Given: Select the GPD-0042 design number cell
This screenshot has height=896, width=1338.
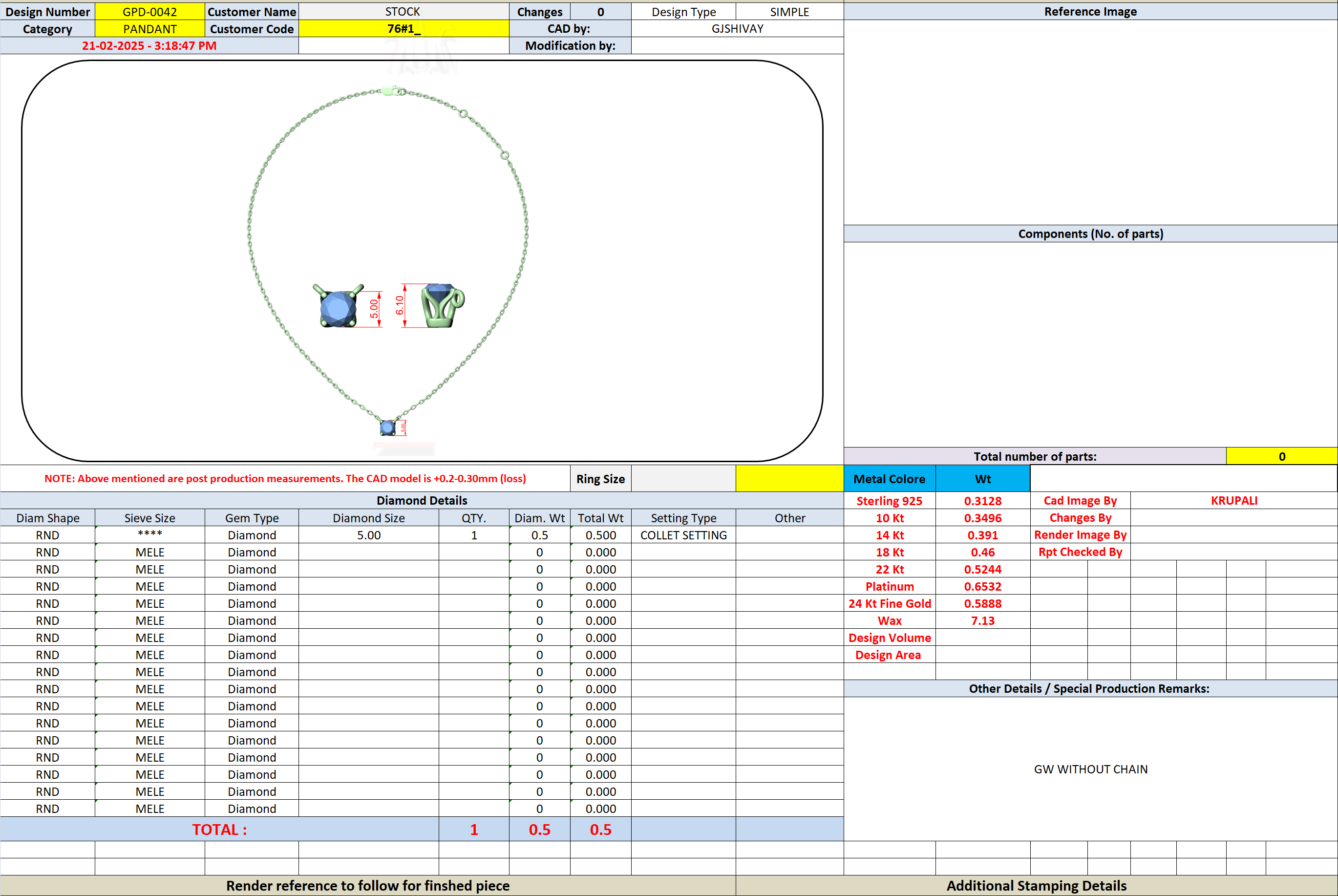Looking at the screenshot, I should 149,11.
